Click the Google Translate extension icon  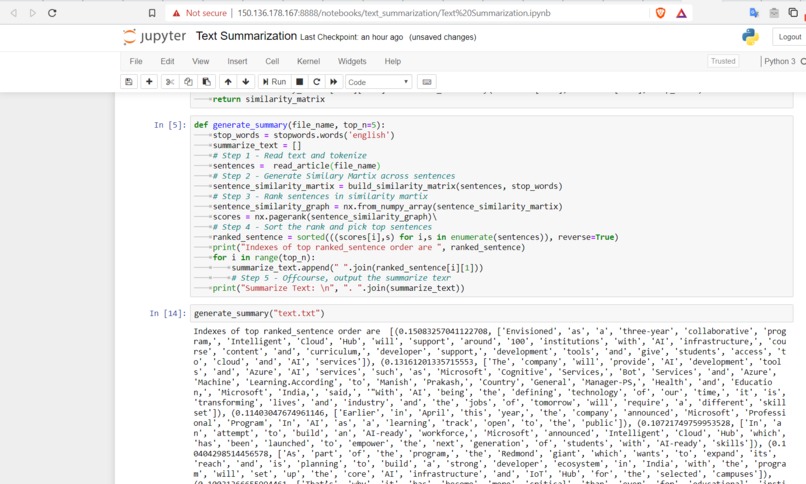(754, 13)
